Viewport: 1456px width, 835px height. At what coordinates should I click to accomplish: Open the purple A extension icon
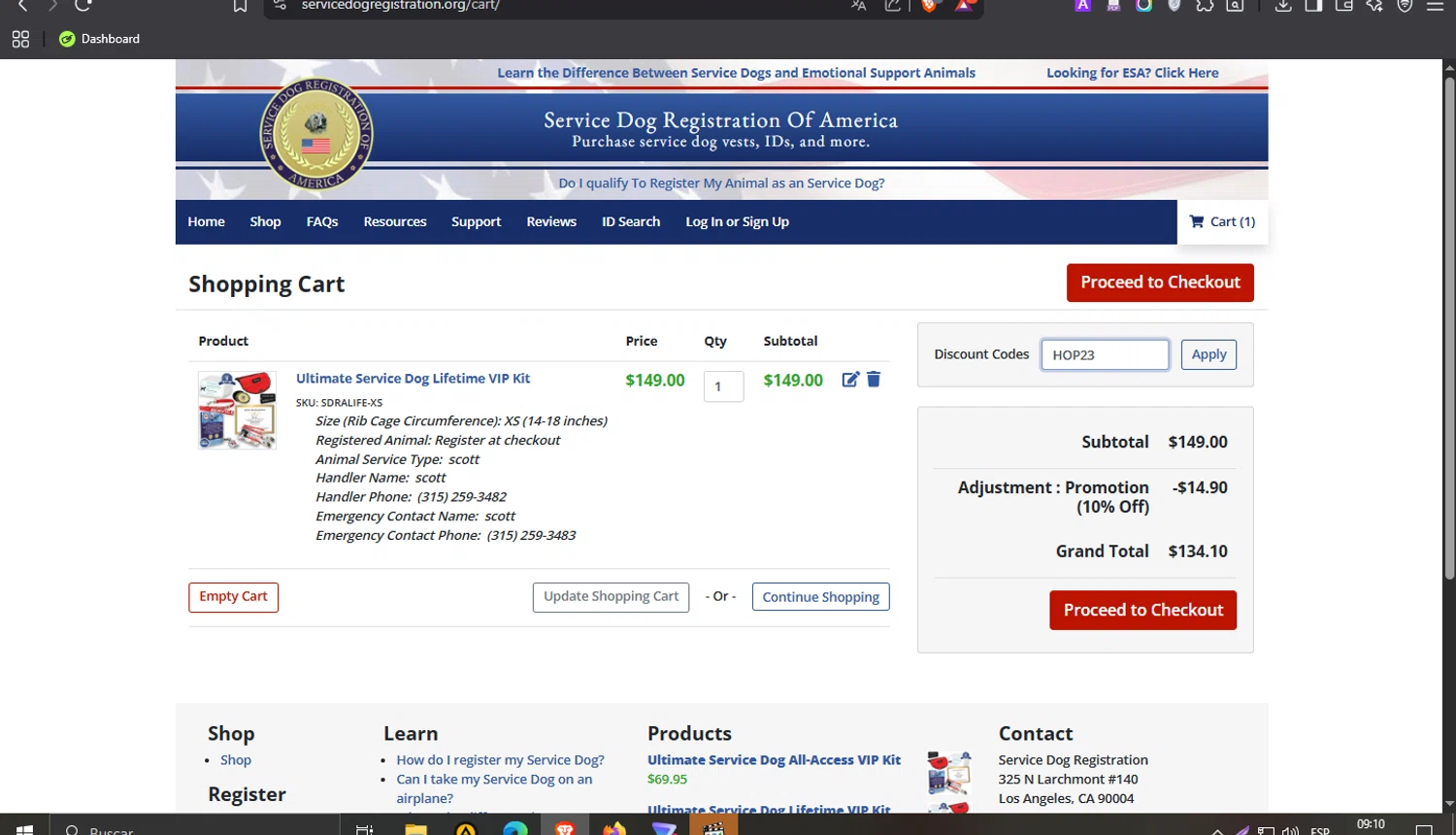[x=1083, y=6]
